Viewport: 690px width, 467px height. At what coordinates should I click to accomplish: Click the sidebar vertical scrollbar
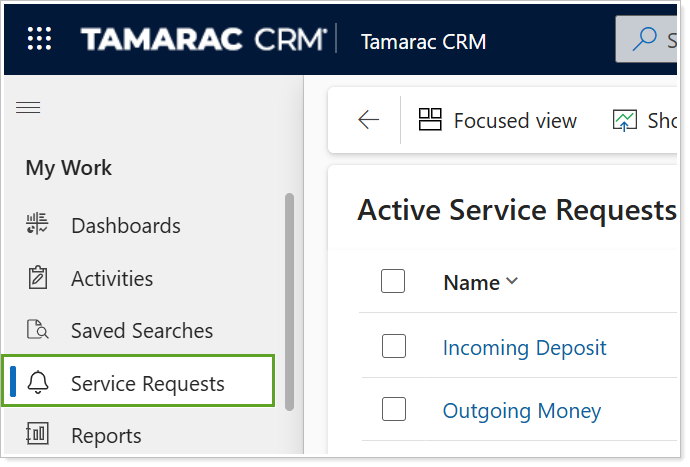(x=290, y=300)
